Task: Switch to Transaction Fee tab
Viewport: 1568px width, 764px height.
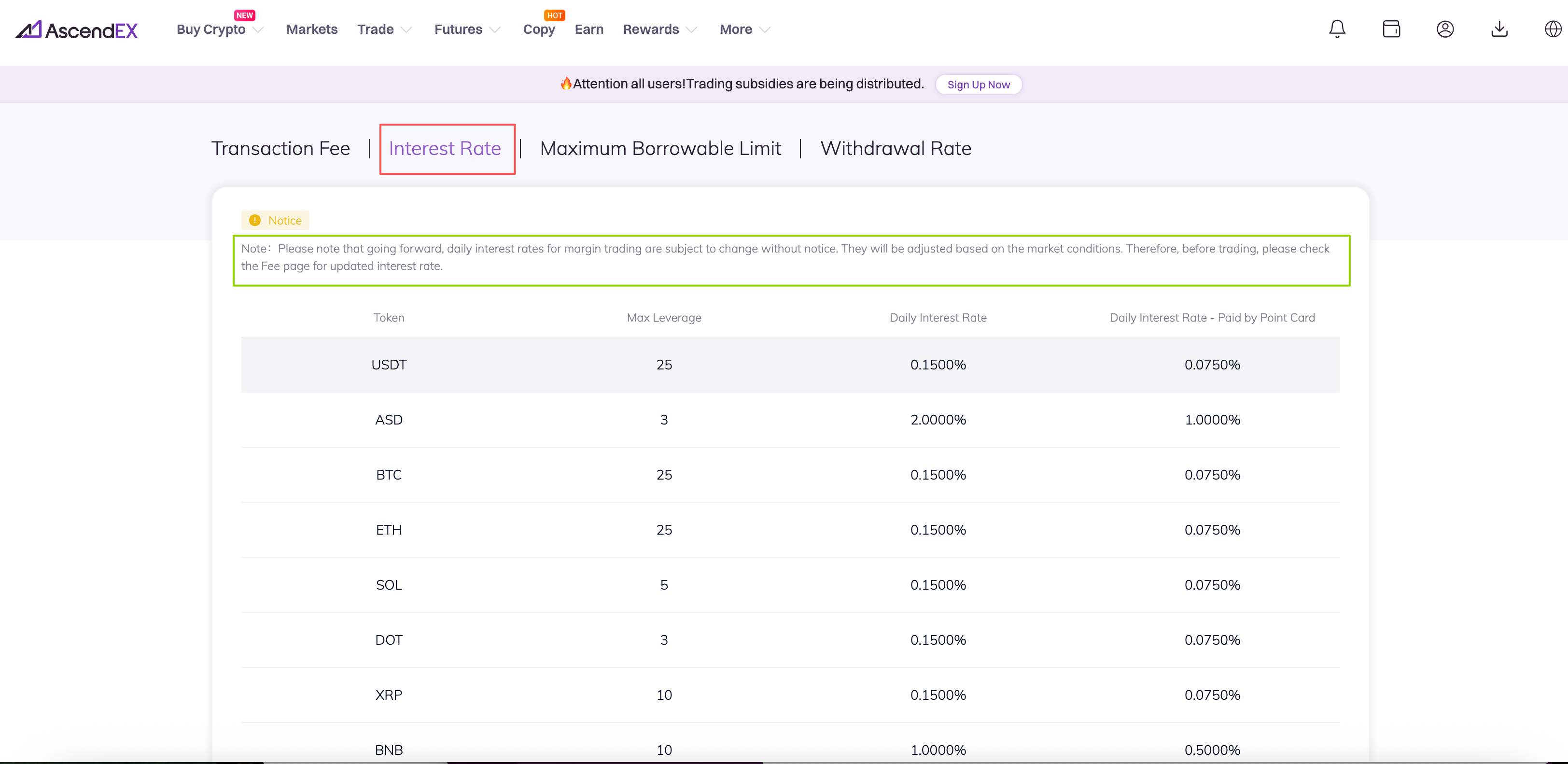Action: [280, 149]
